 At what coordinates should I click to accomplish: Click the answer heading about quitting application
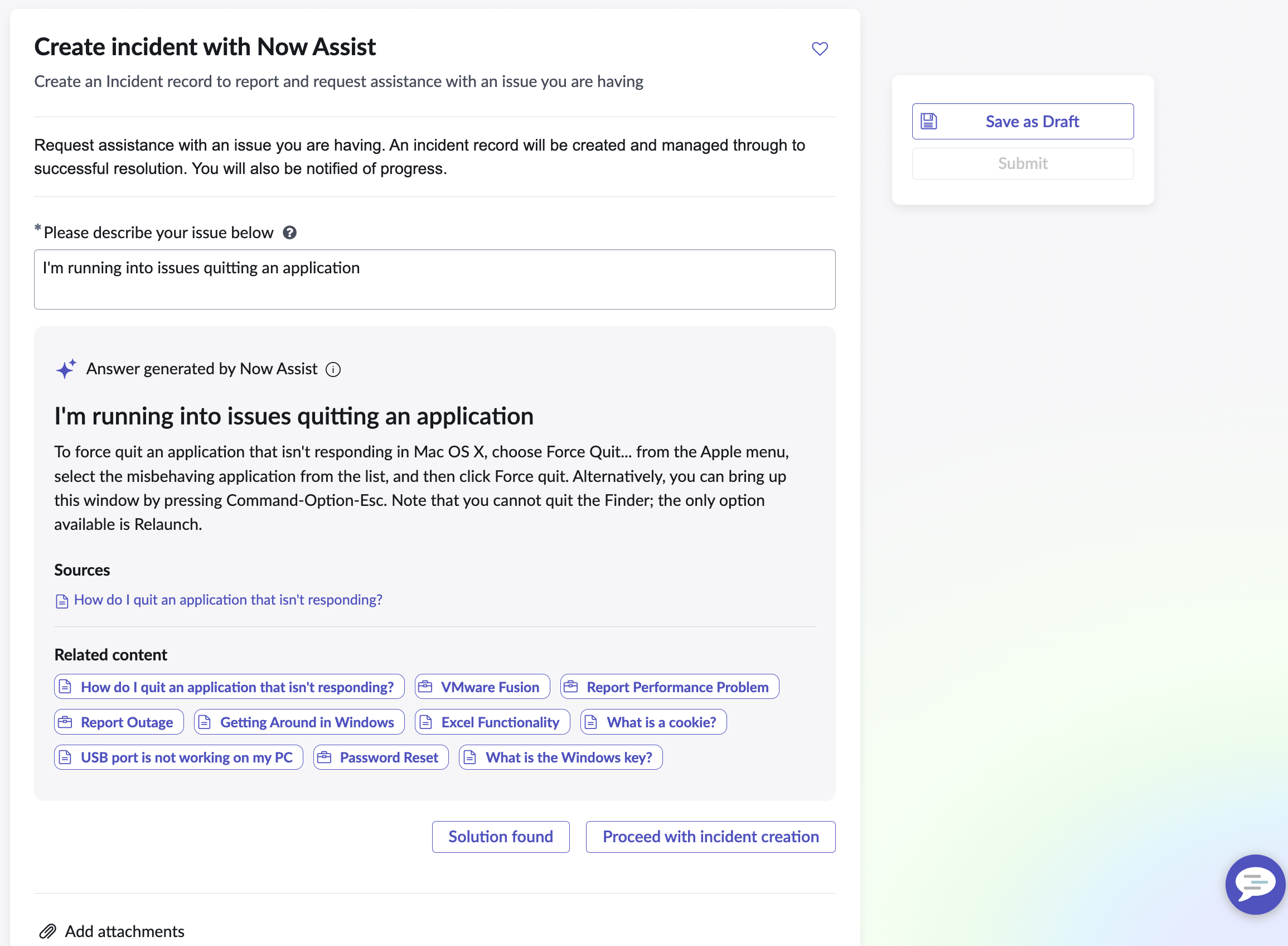(x=294, y=416)
